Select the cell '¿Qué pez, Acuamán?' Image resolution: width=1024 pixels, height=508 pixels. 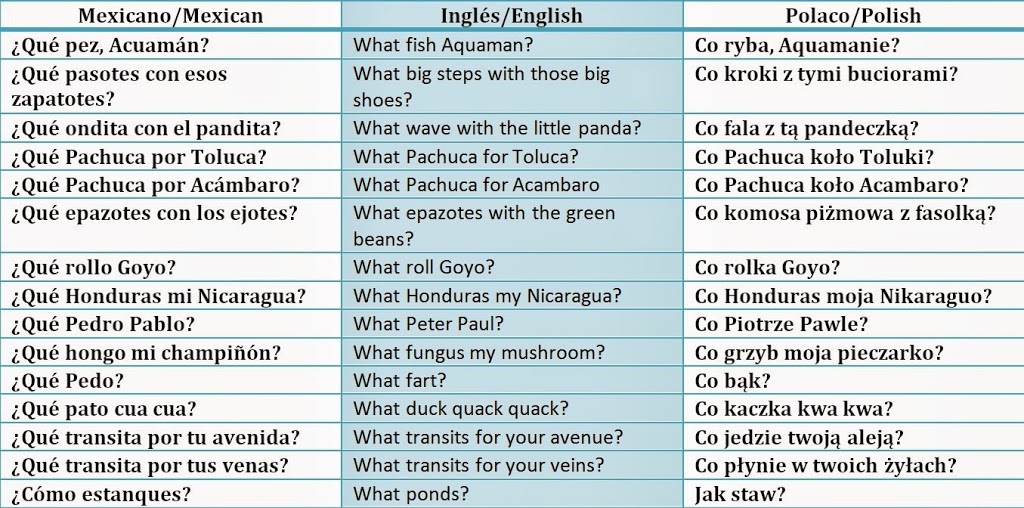point(170,46)
